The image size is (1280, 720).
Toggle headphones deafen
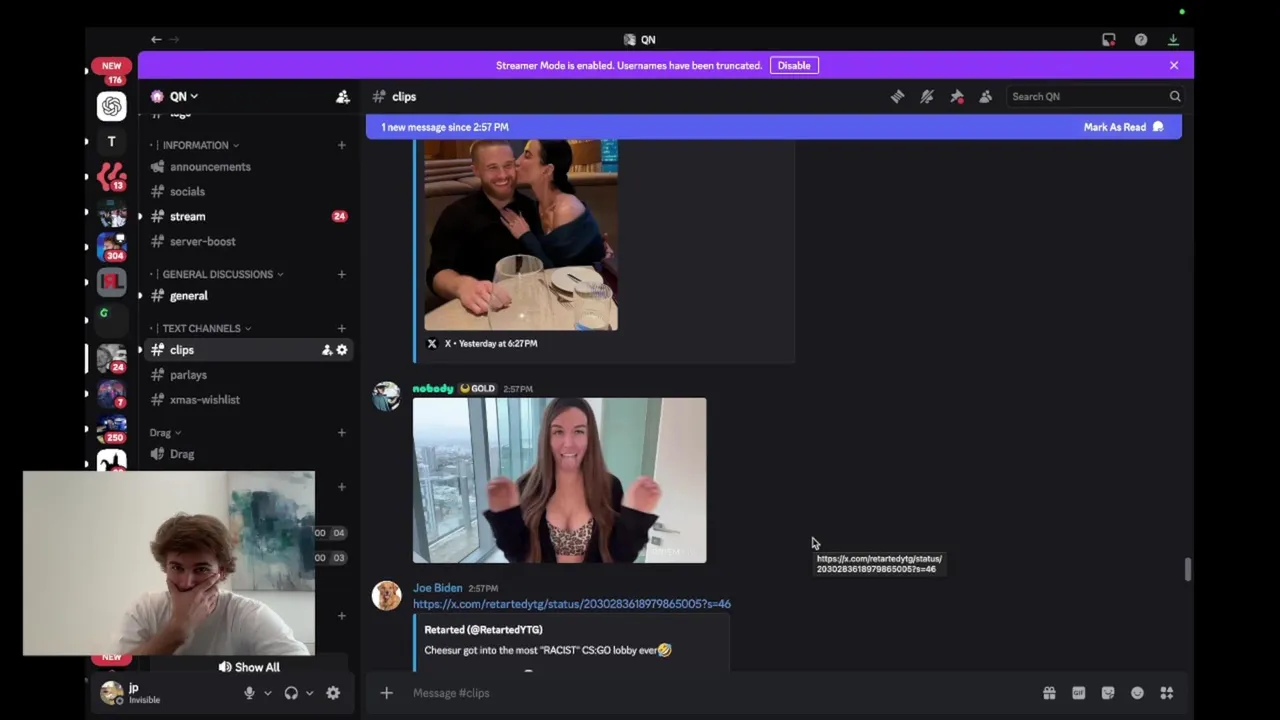point(291,693)
